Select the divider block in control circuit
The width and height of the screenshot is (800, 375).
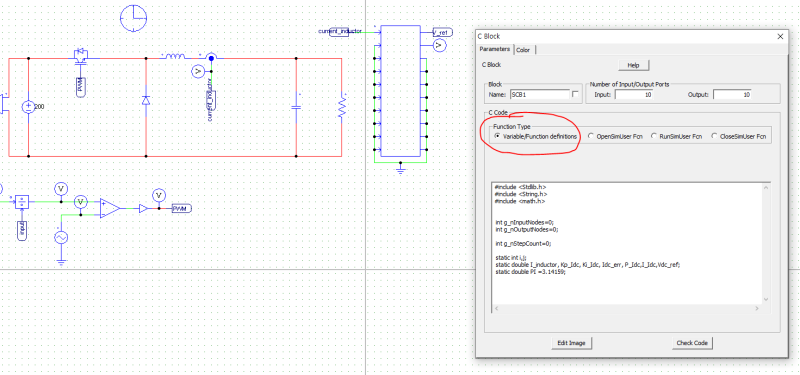(x=22, y=202)
